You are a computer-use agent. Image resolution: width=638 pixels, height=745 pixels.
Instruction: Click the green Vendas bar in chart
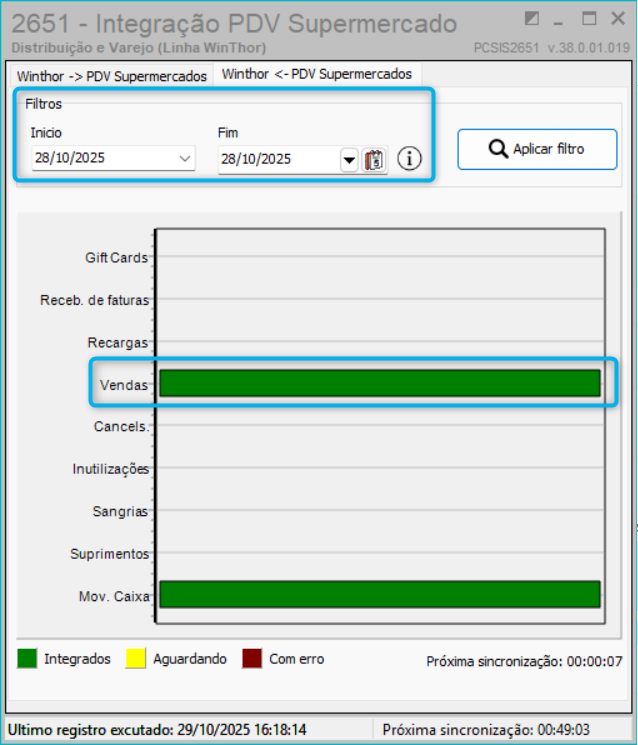[x=380, y=383]
